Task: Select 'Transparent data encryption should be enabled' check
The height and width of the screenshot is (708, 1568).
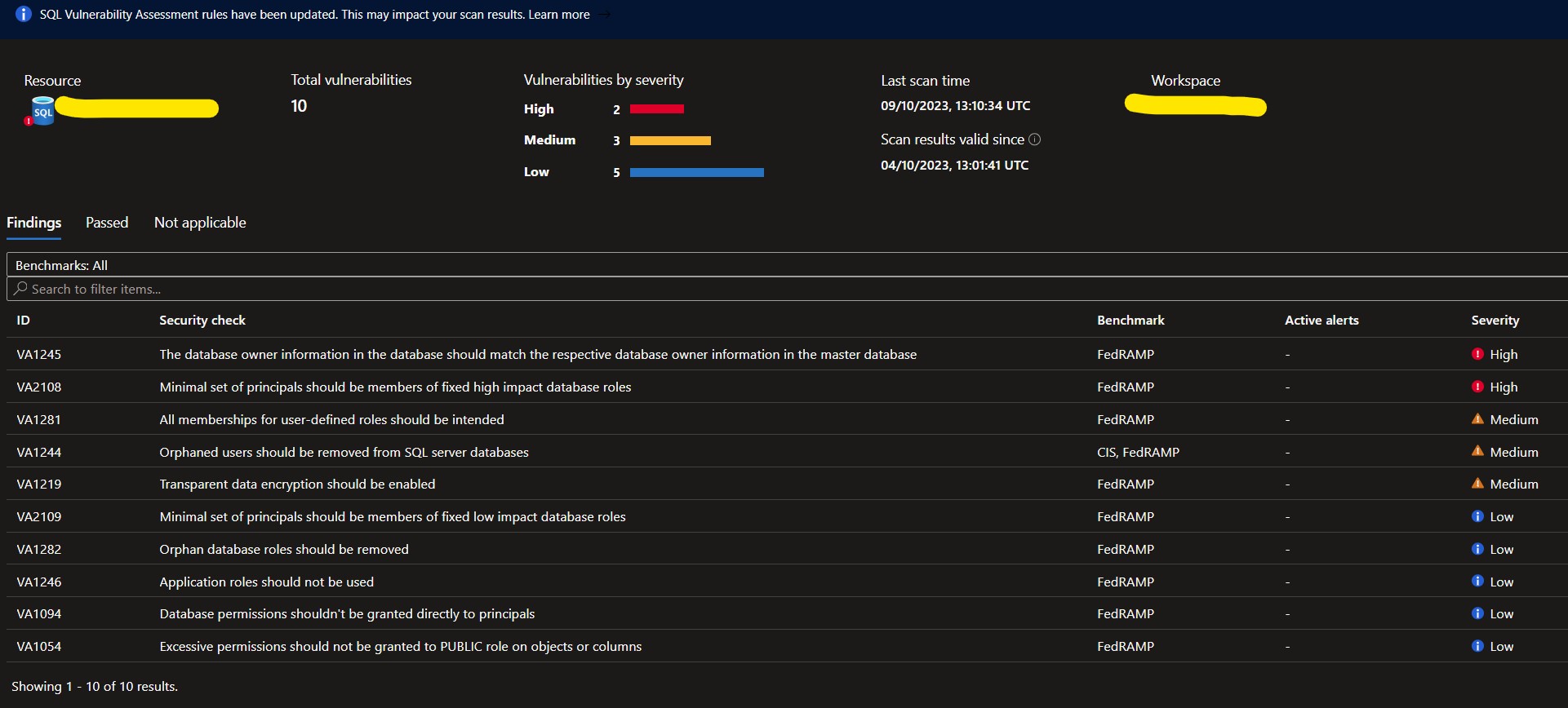Action: click(x=297, y=485)
